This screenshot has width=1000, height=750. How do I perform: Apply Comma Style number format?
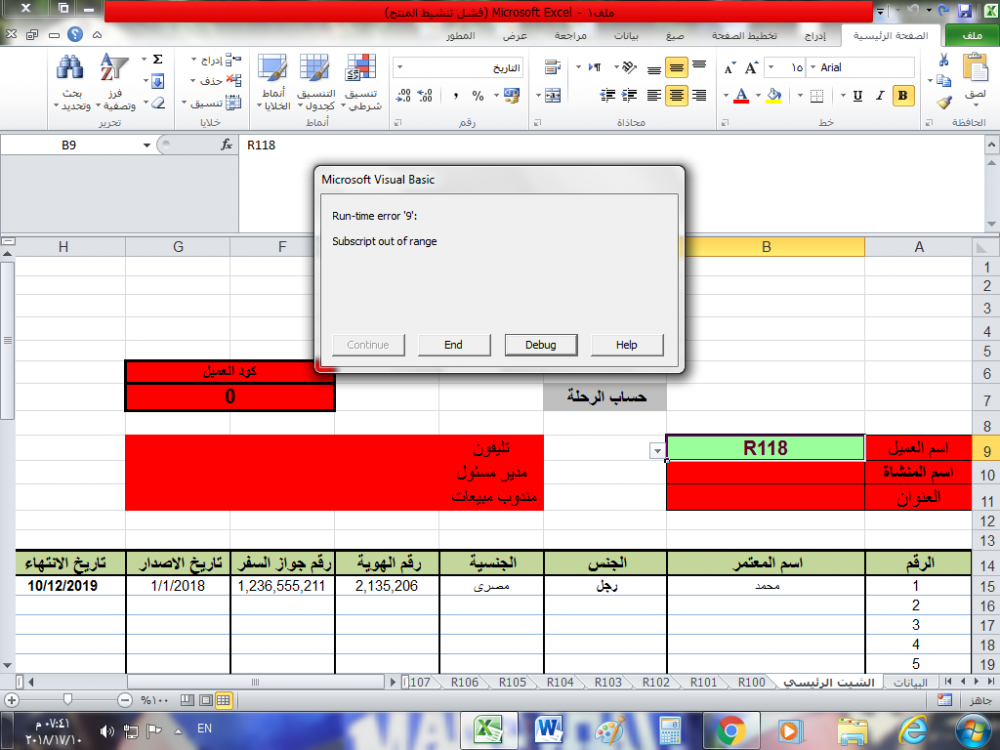455,96
